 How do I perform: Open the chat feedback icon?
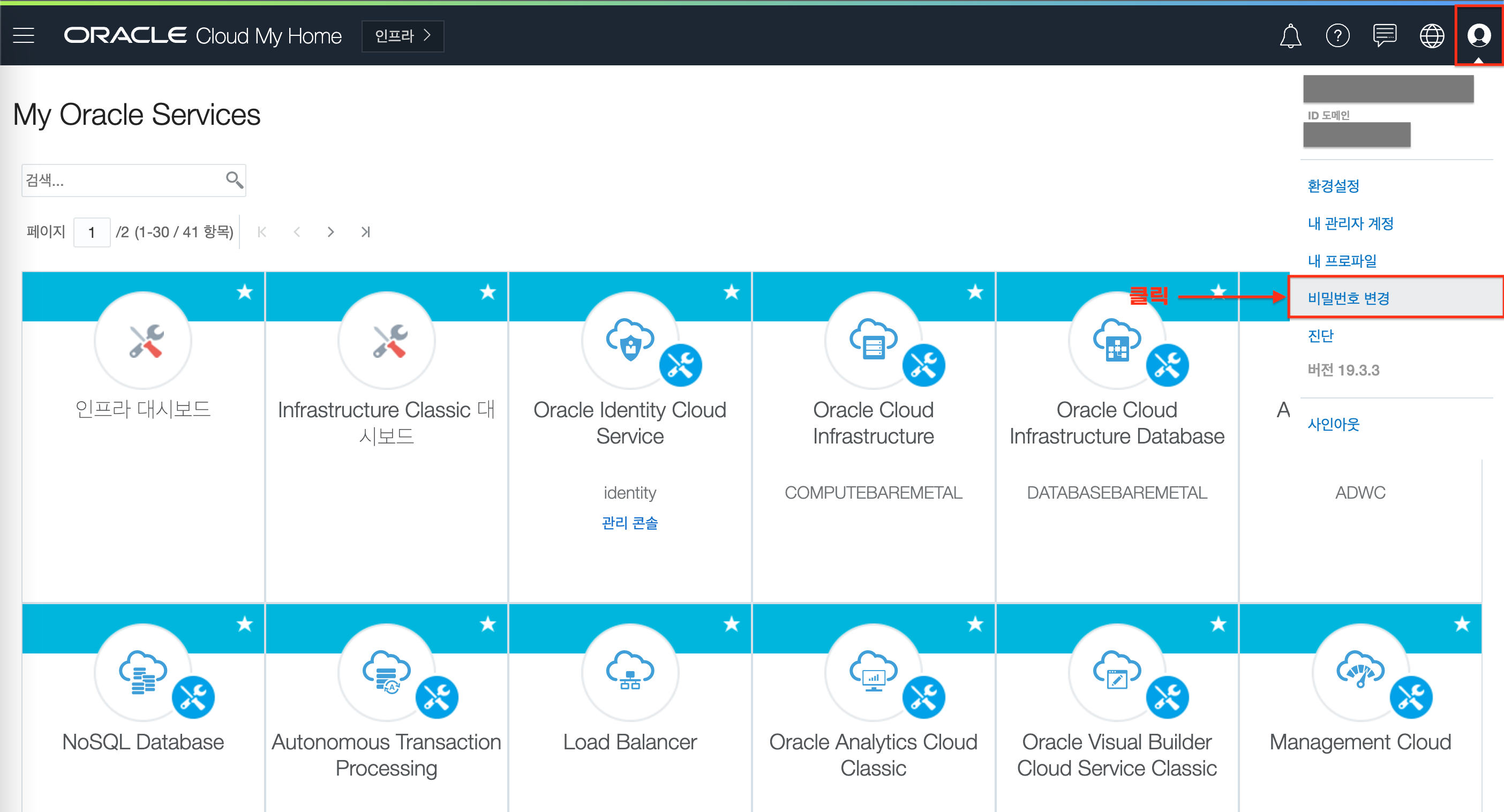1385,35
